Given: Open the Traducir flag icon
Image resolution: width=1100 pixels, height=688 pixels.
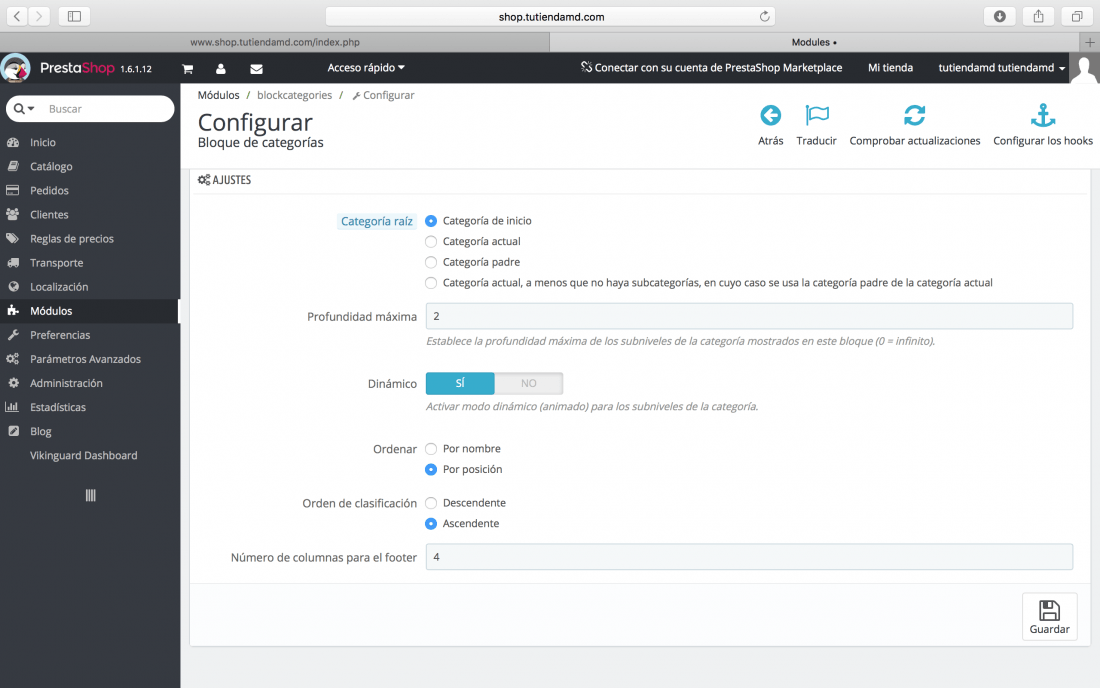Looking at the screenshot, I should (817, 115).
